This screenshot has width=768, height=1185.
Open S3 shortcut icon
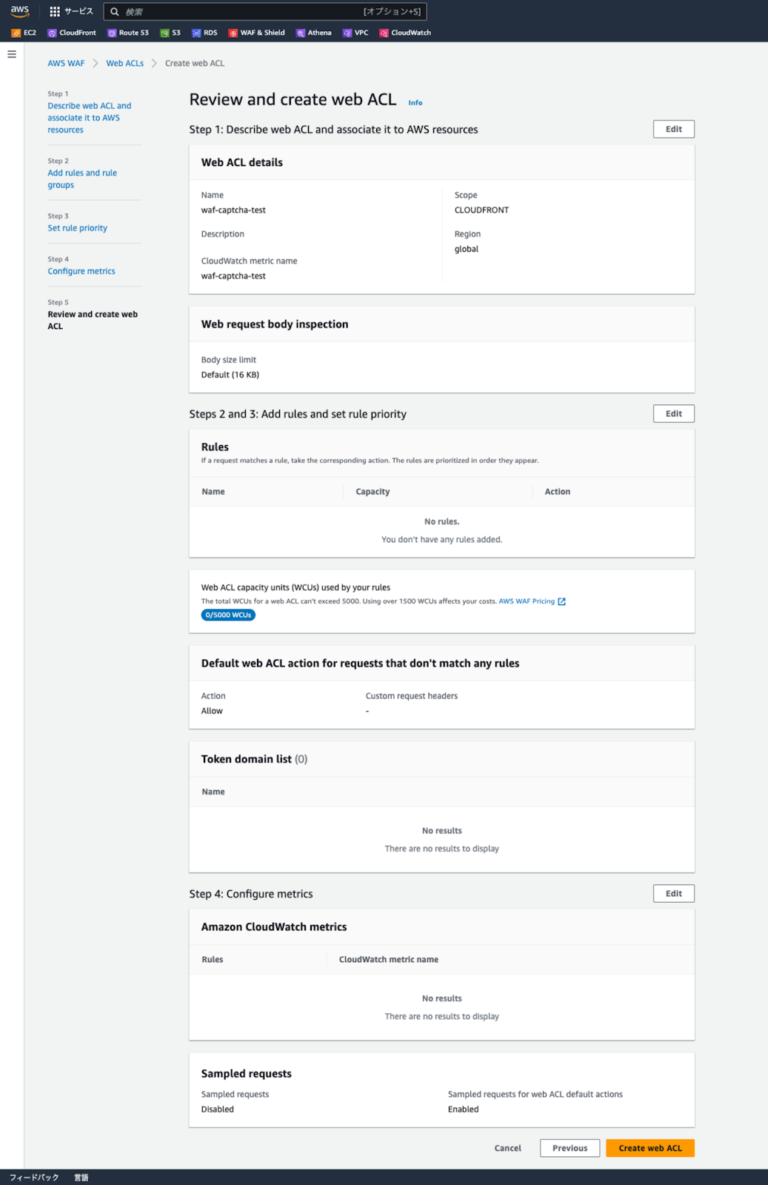click(165, 33)
